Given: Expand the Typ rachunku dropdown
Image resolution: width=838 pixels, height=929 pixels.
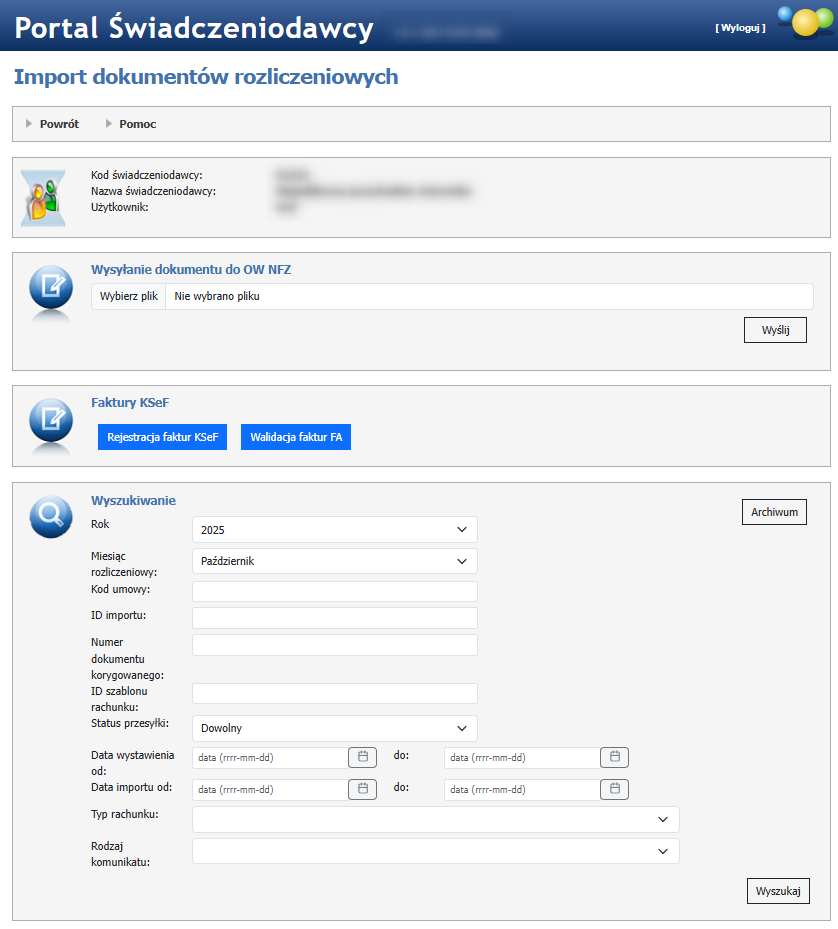Looking at the screenshot, I should (x=435, y=820).
